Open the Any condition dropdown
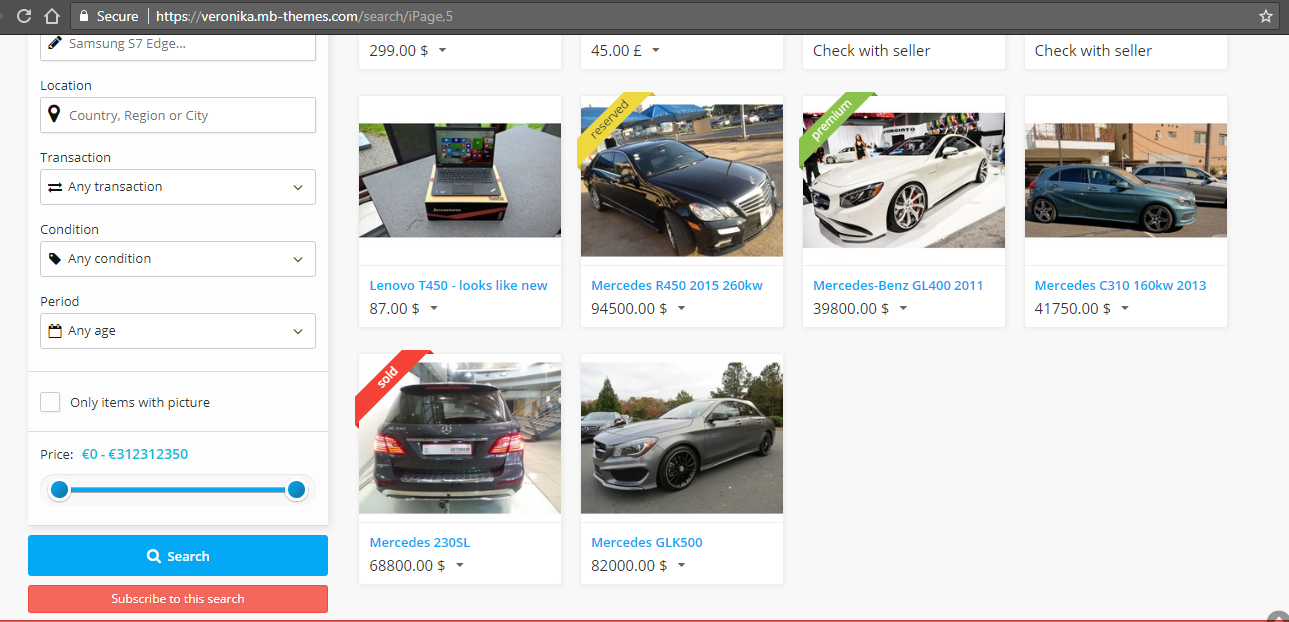The width and height of the screenshot is (1289, 622). [178, 259]
